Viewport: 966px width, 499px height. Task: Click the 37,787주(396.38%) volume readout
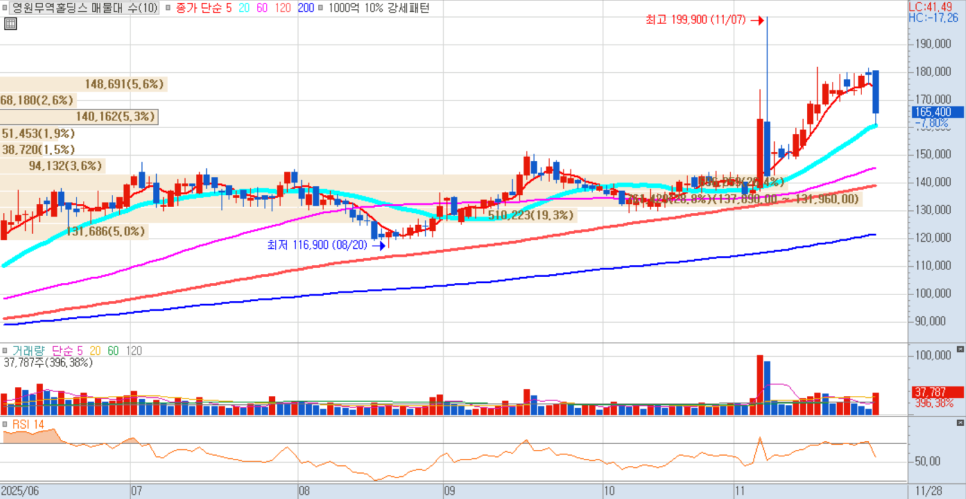(48, 363)
